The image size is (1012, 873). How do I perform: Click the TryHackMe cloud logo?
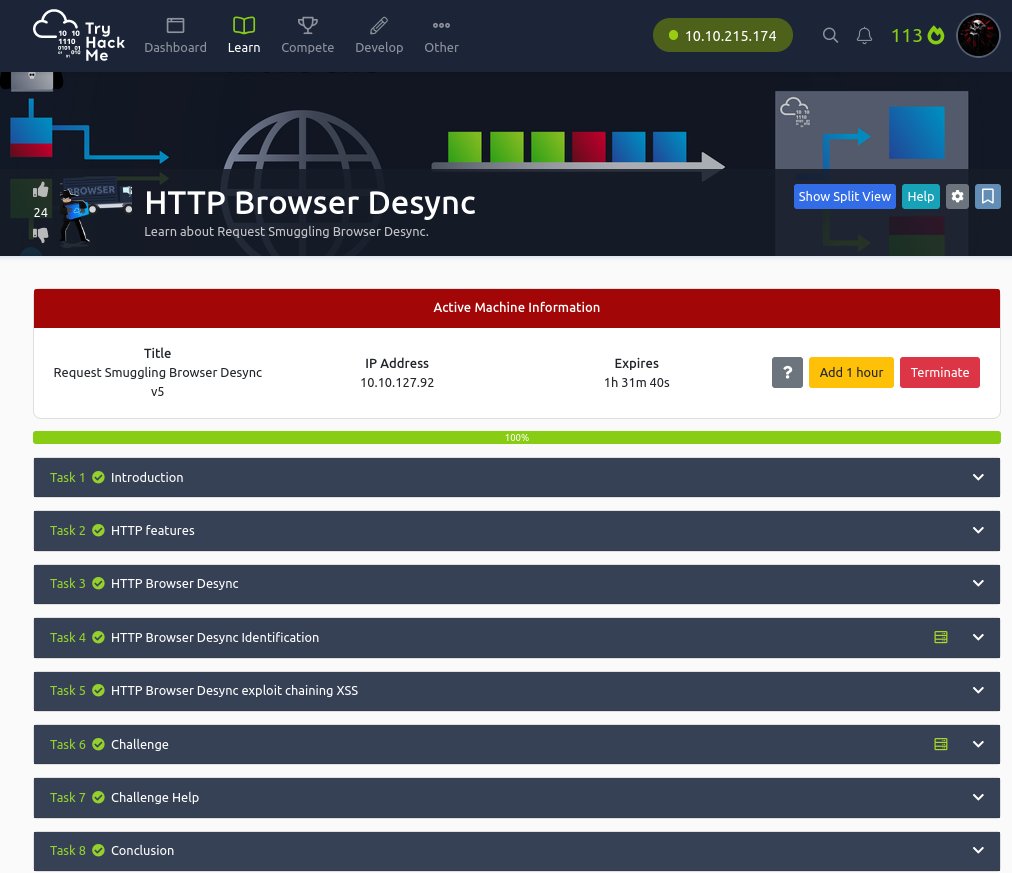click(x=78, y=35)
